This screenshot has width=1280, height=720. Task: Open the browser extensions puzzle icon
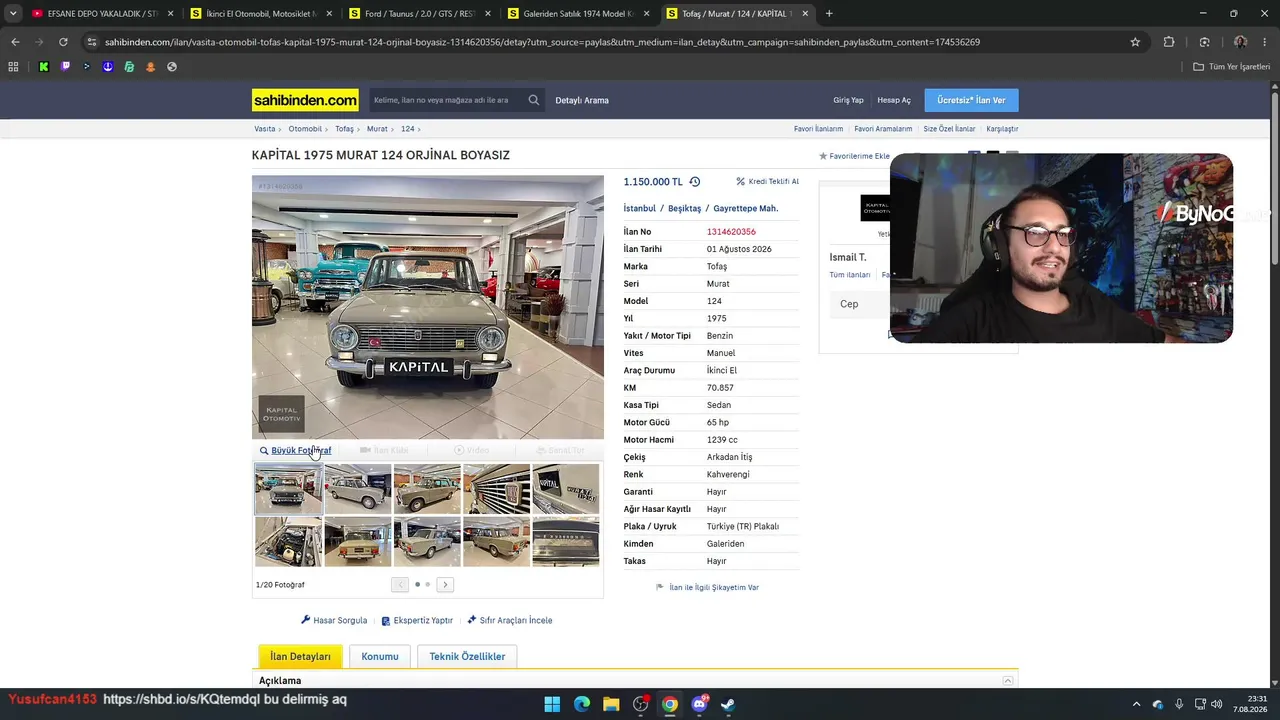coord(1169,42)
